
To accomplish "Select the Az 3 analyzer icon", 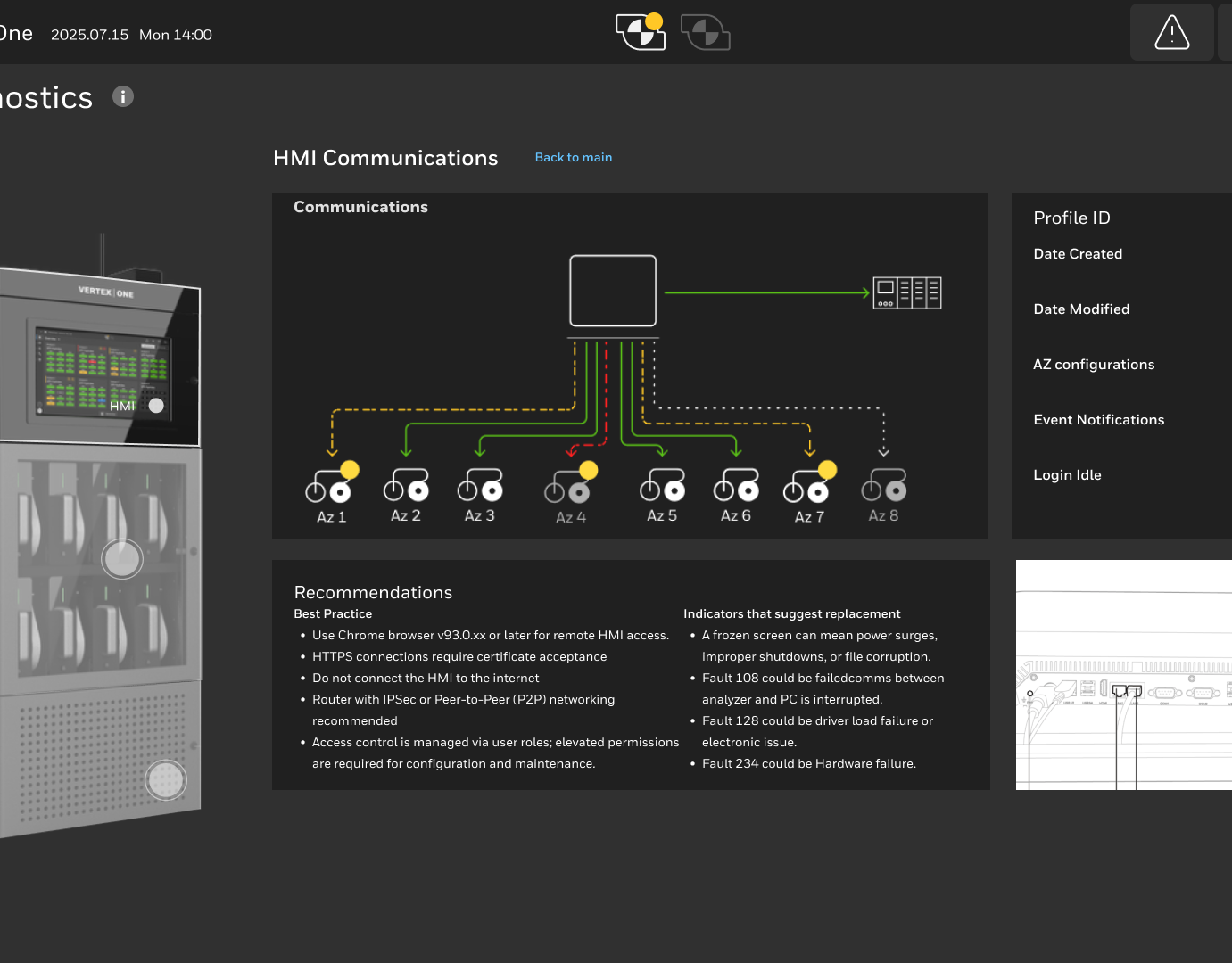I will point(480,484).
